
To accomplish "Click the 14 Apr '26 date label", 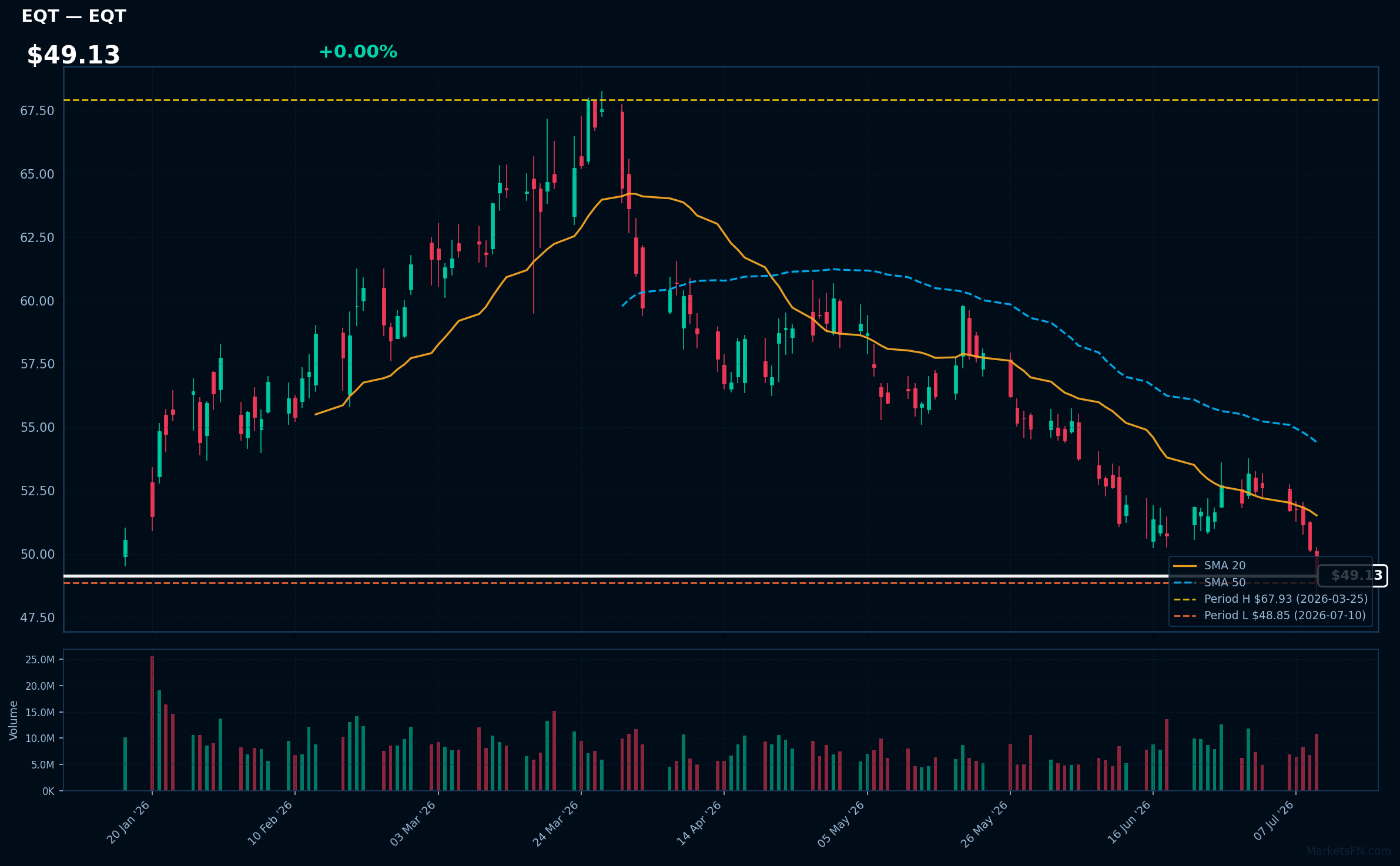I will pos(699,823).
